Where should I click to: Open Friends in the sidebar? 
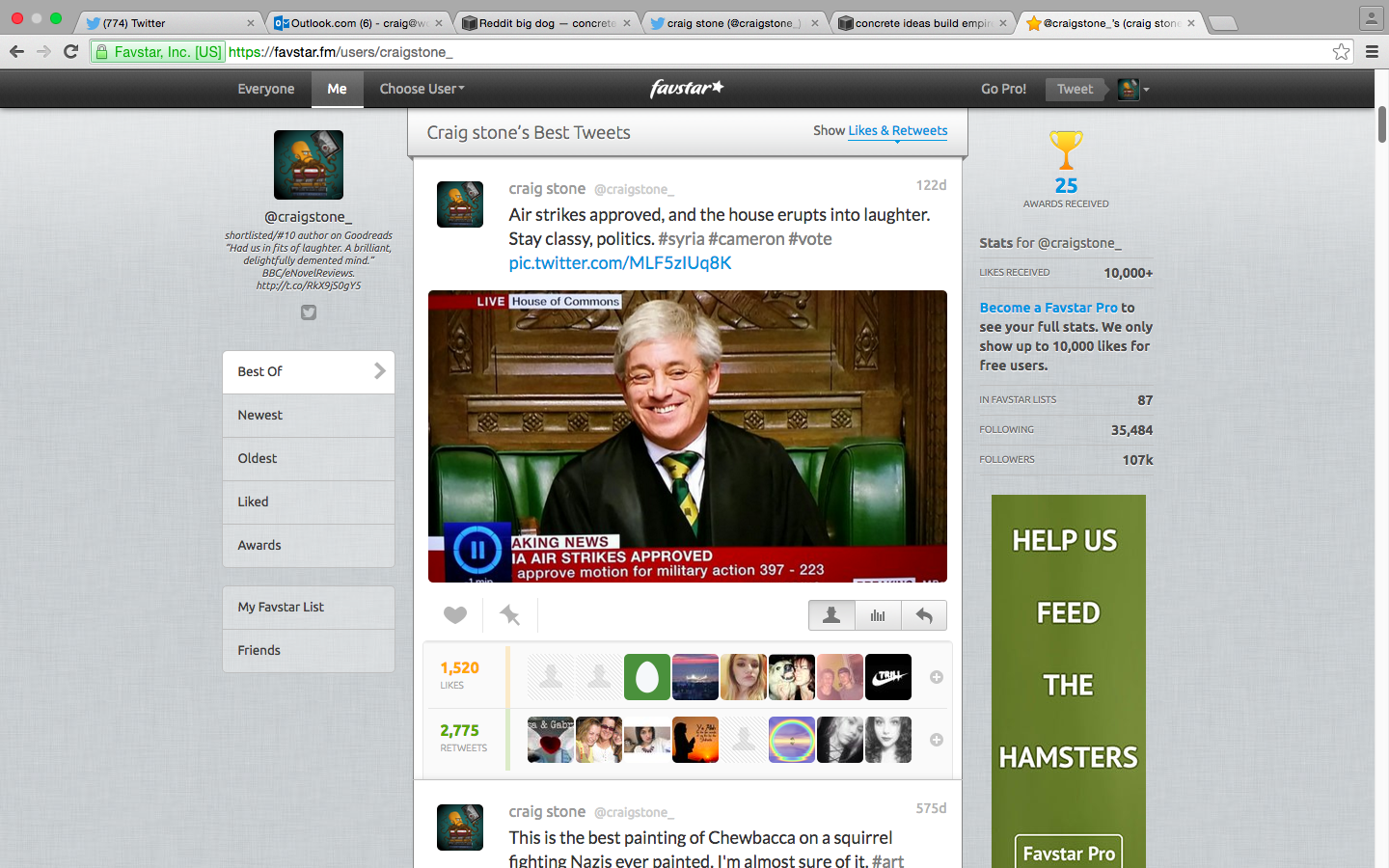(x=309, y=650)
